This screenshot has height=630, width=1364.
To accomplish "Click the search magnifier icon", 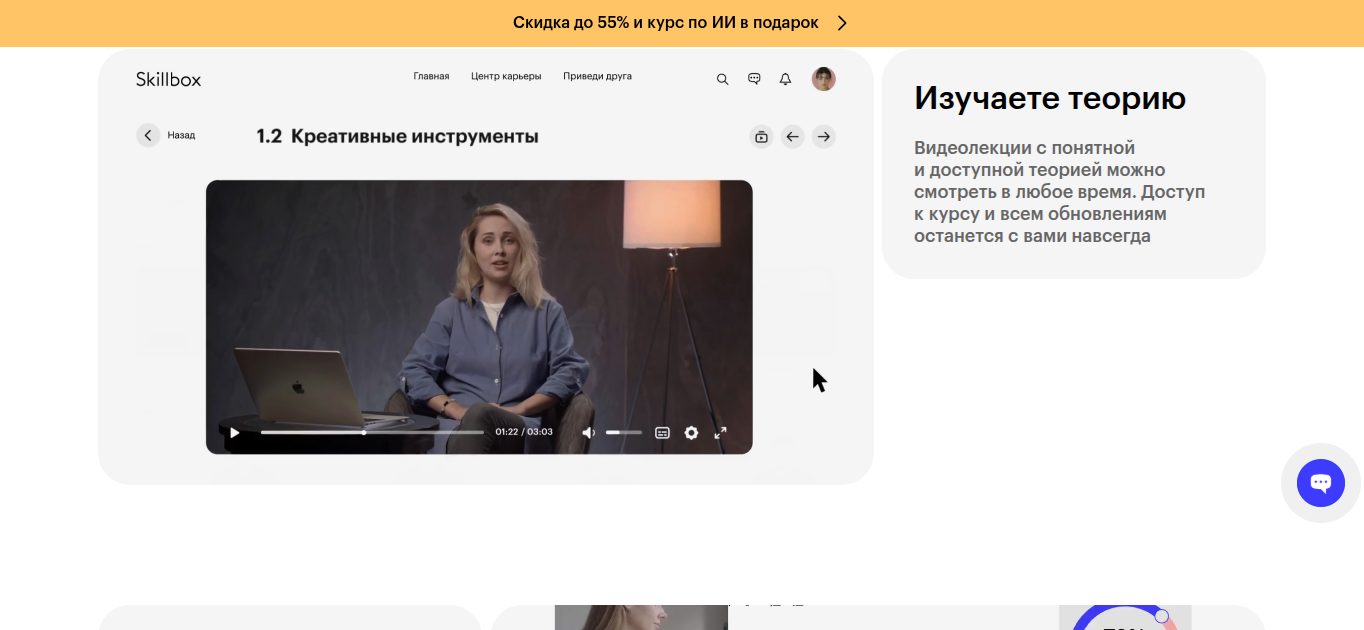I will click(722, 79).
